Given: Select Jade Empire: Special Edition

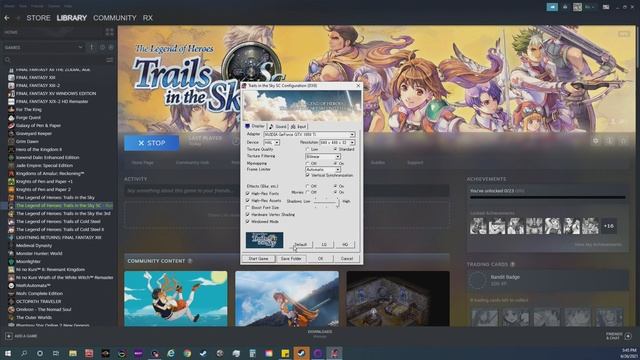Looking at the screenshot, I should point(44,166).
